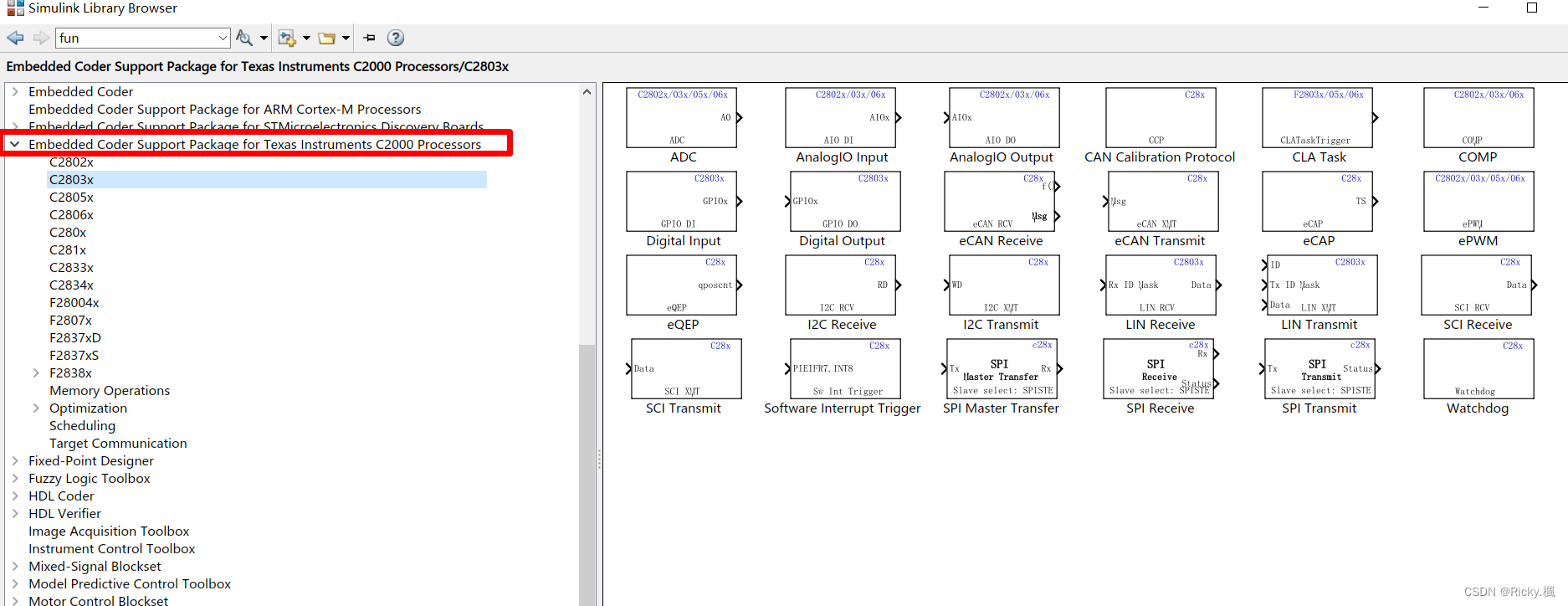The width and height of the screenshot is (1568, 606).
Task: Open the dropdown arrow beside open folder icon
Action: coord(346,38)
